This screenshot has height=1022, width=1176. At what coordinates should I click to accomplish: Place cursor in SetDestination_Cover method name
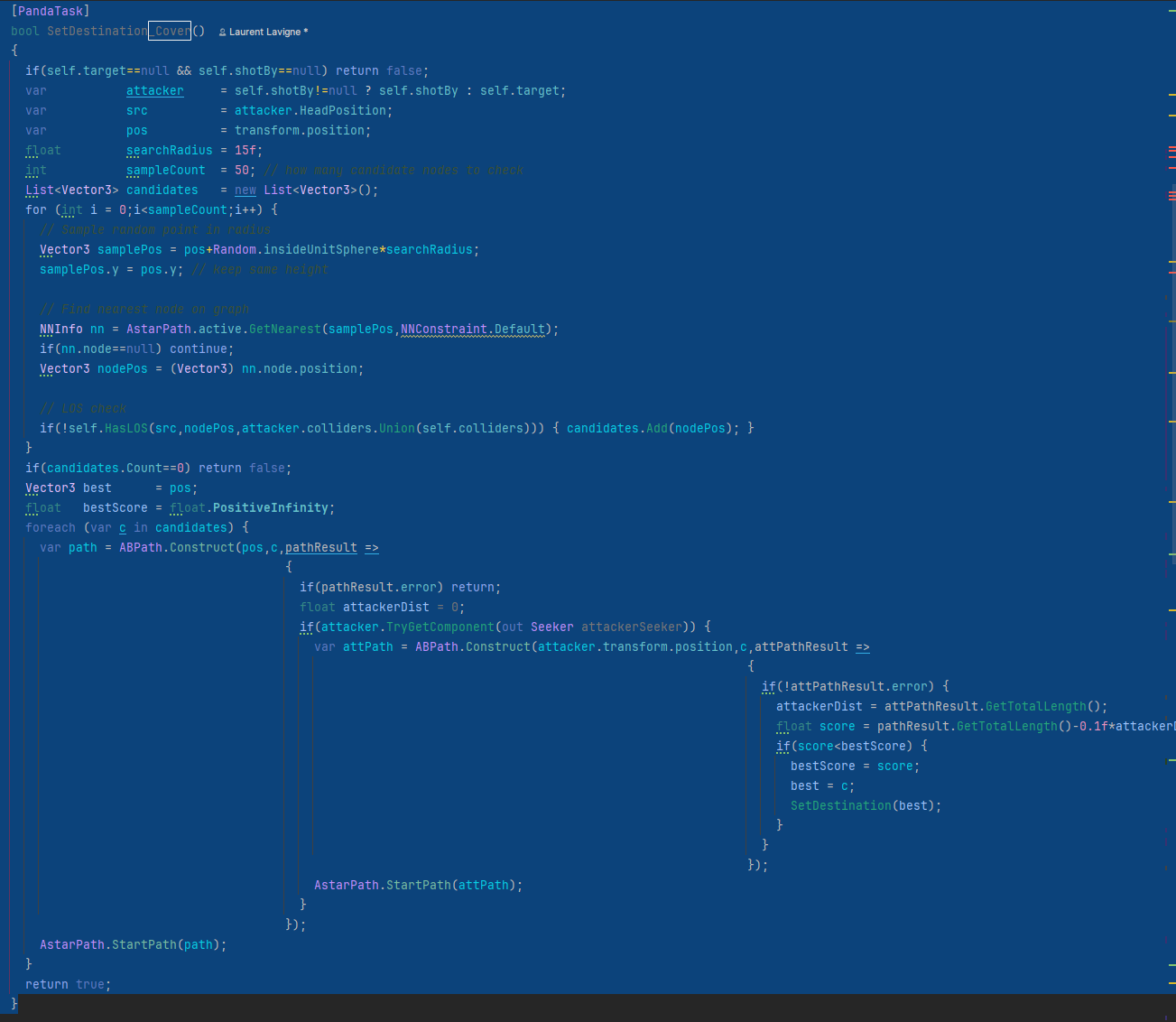pos(117,31)
